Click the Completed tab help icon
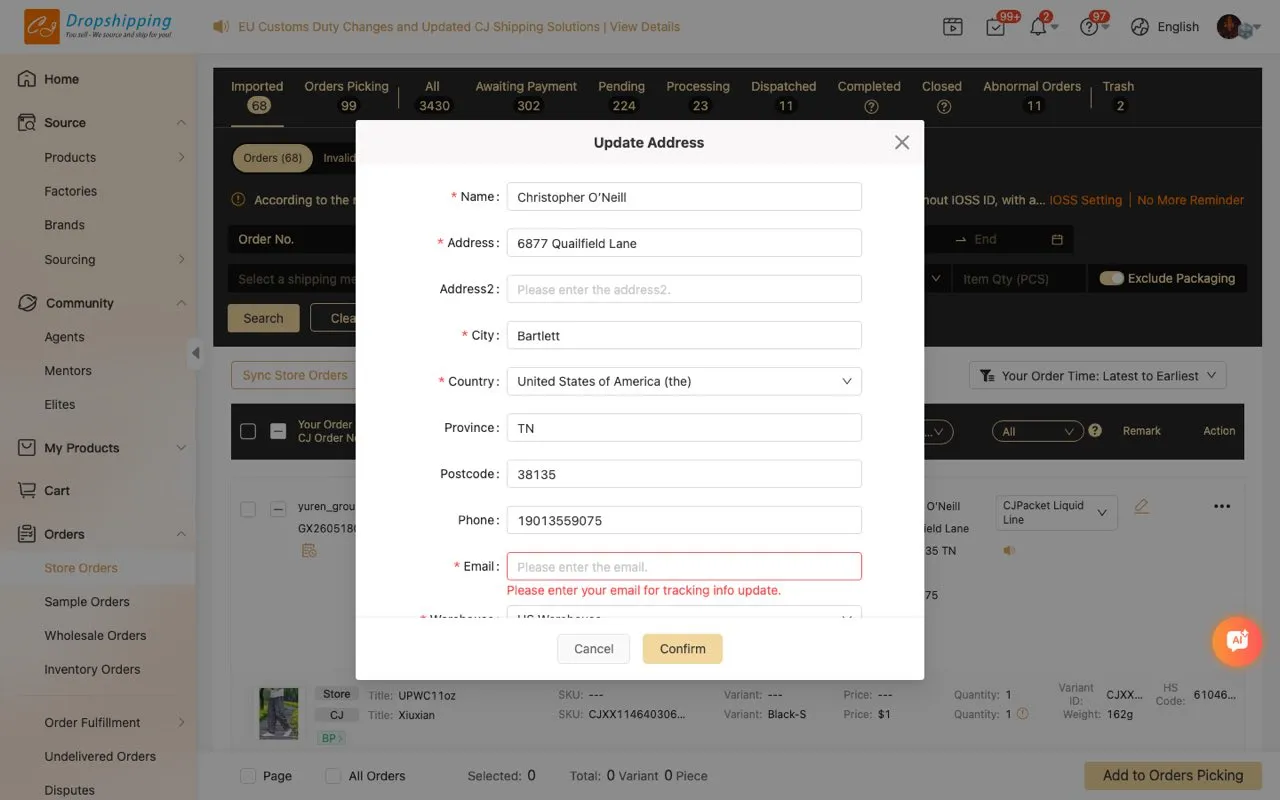1280x800 pixels. 871,106
